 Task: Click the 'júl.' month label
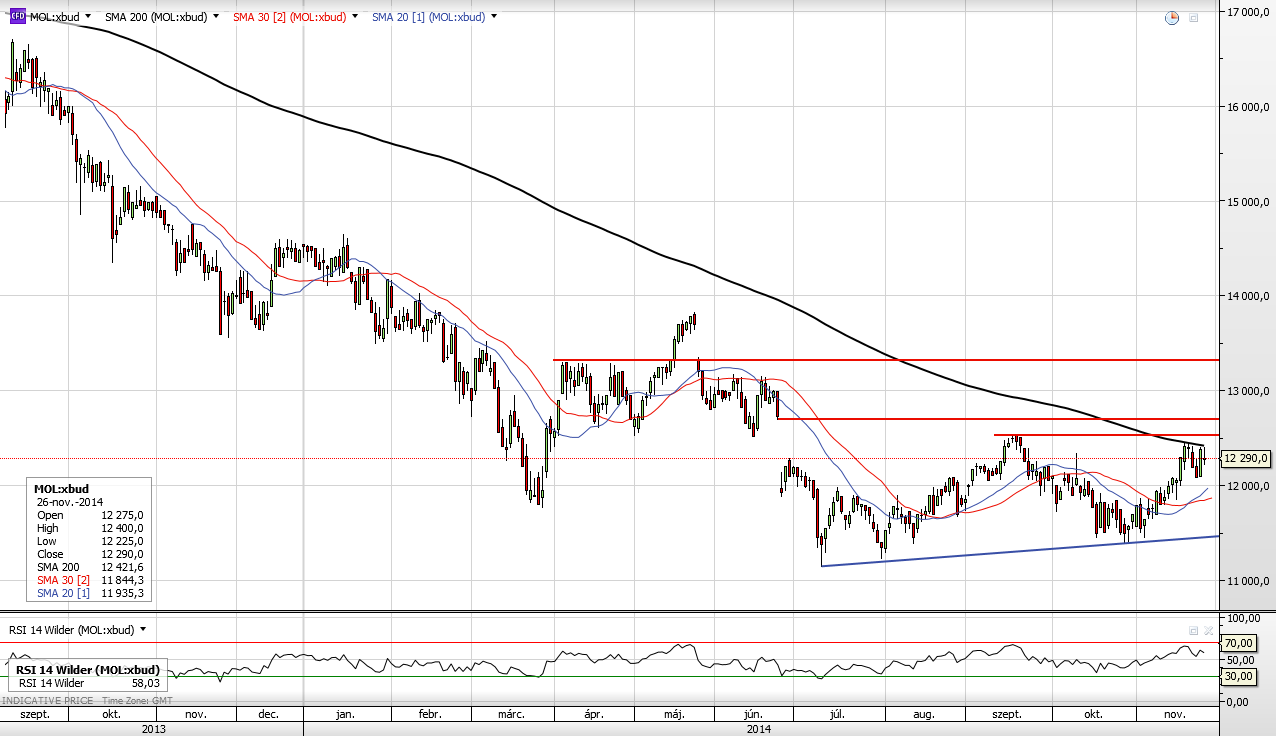click(837, 715)
